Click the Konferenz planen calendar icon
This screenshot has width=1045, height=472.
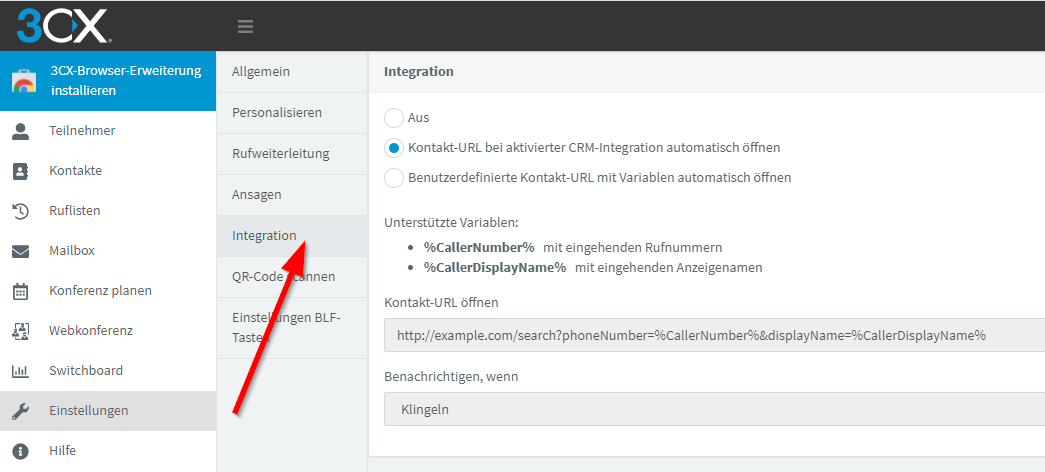[x=21, y=291]
